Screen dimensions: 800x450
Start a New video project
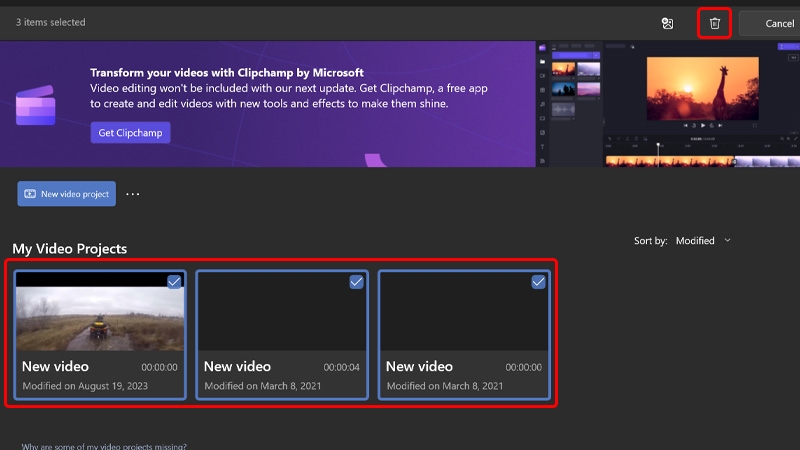(67, 194)
